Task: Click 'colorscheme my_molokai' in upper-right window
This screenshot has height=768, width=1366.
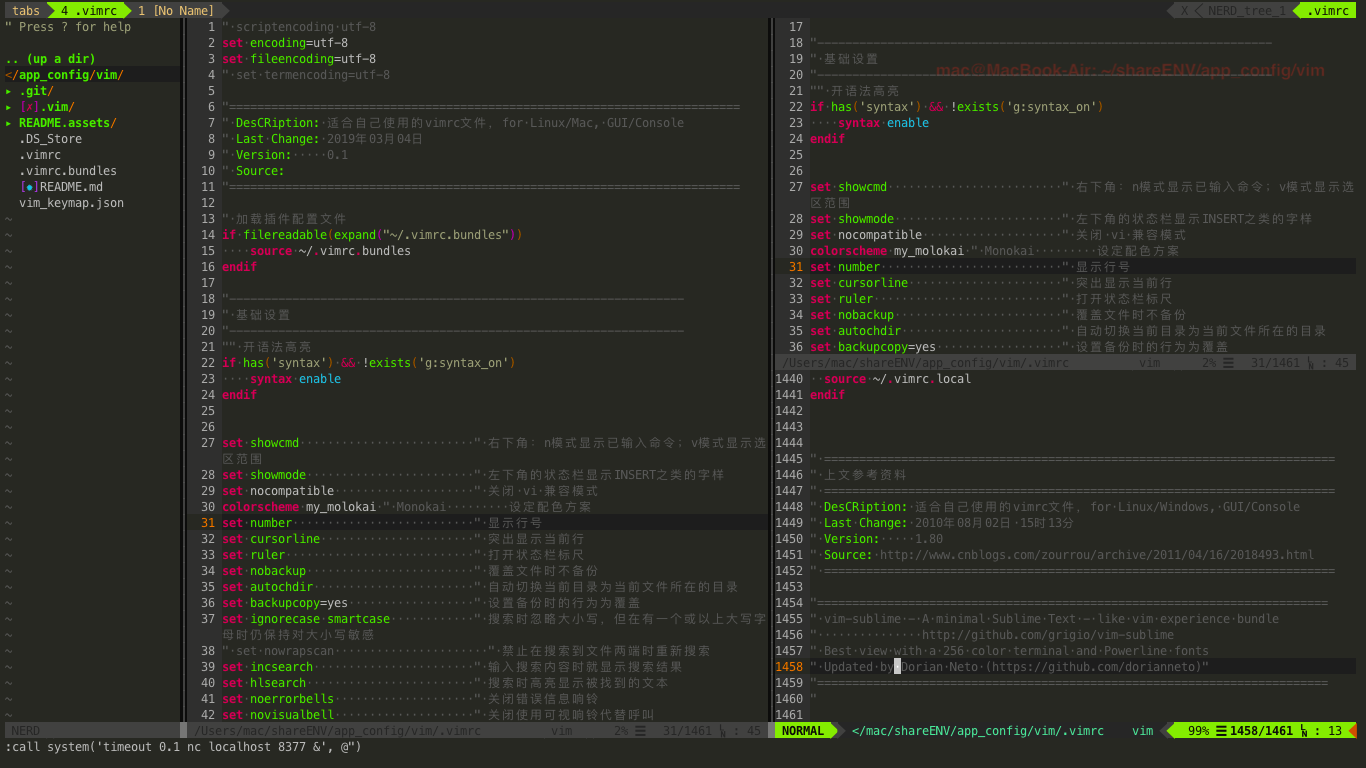Action: (886, 251)
